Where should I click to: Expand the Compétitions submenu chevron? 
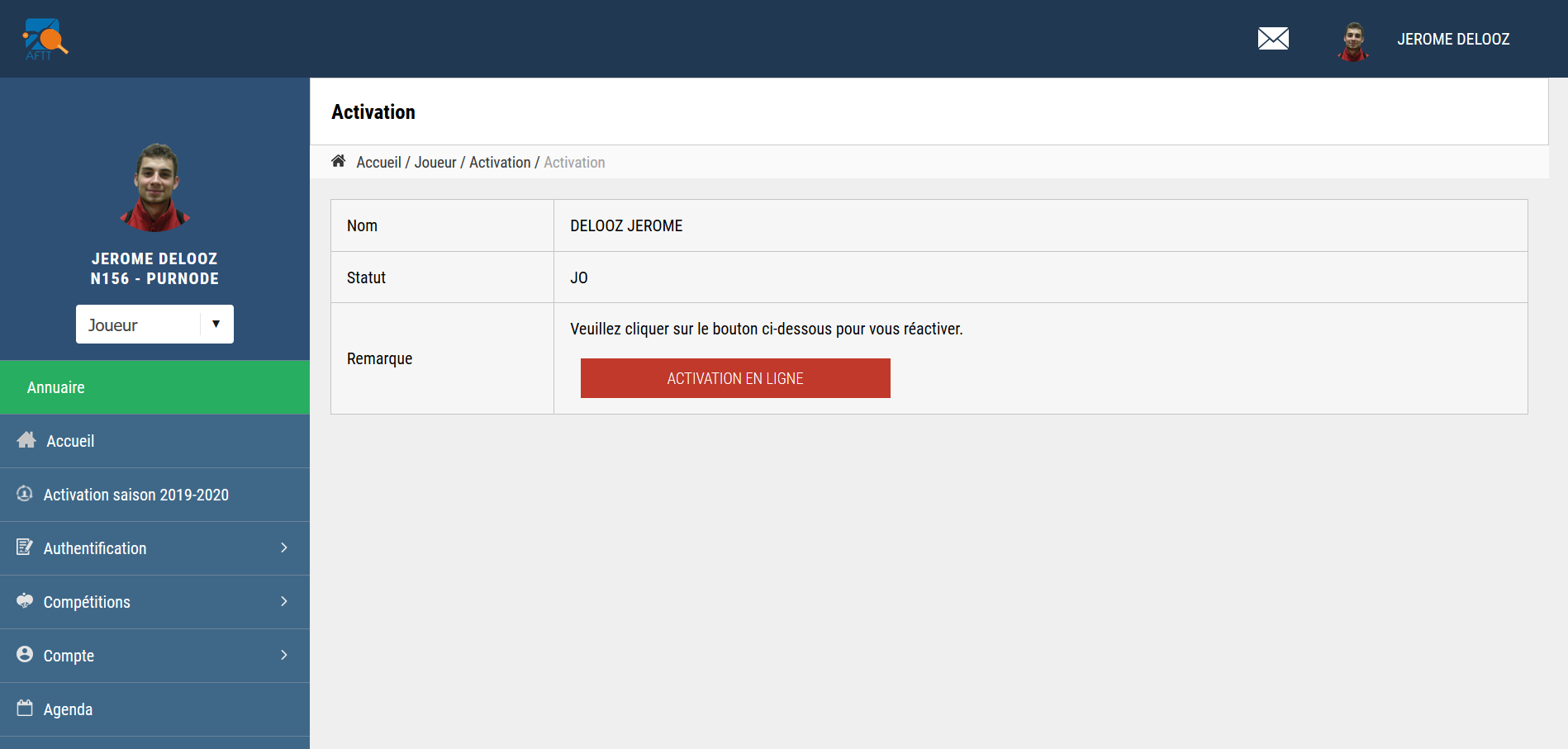[283, 601]
